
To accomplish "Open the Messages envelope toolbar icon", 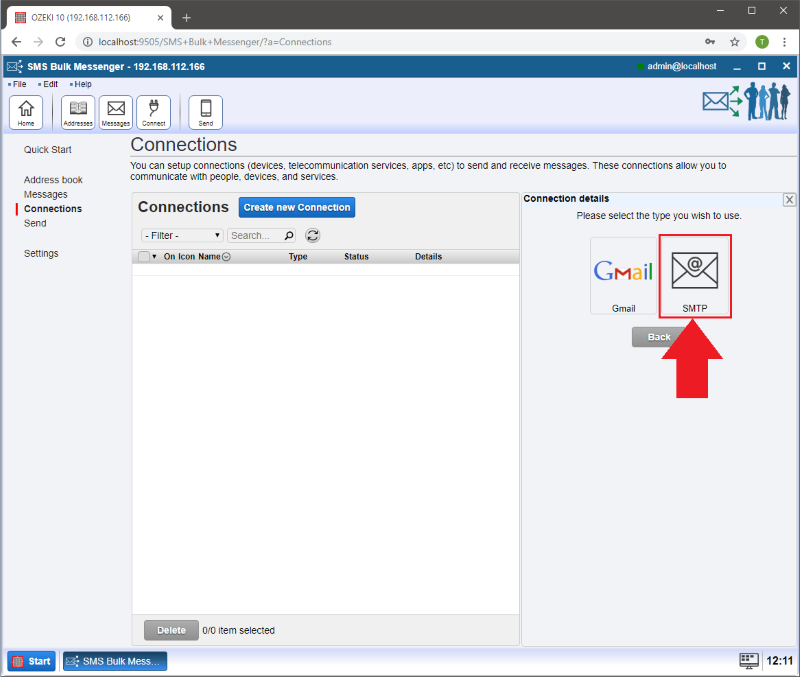I will click(x=116, y=112).
